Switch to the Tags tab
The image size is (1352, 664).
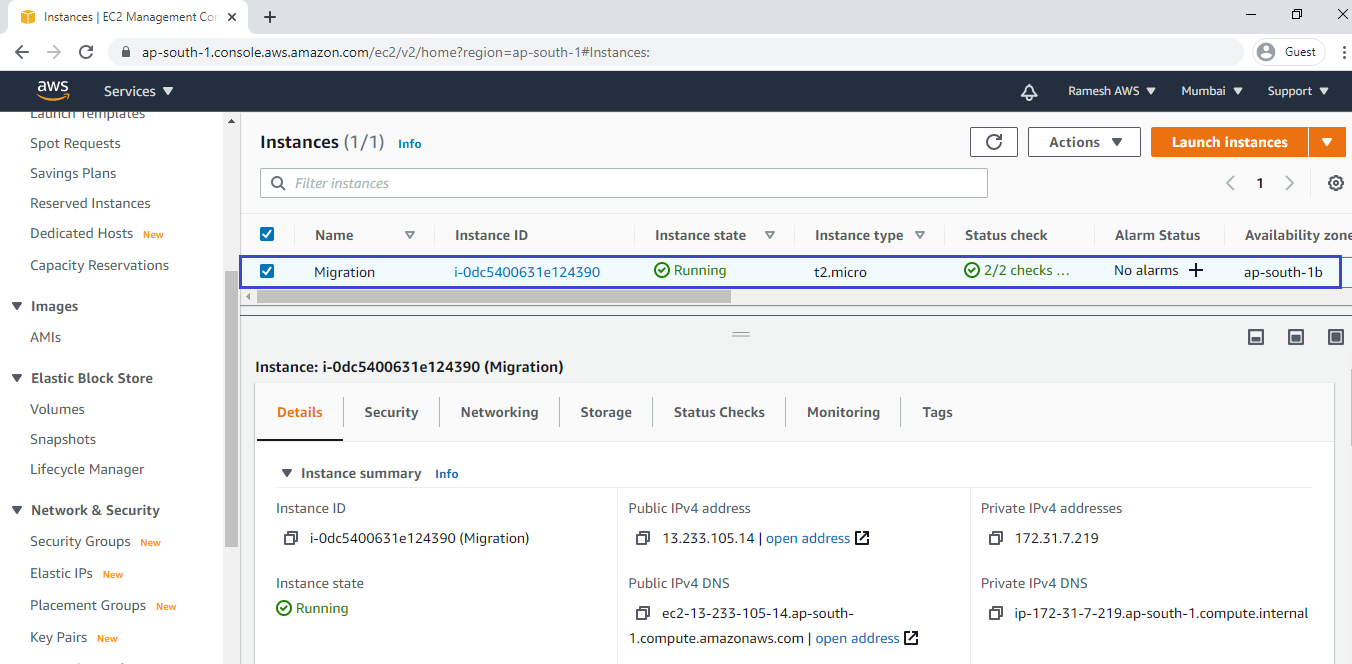pyautogui.click(x=937, y=412)
